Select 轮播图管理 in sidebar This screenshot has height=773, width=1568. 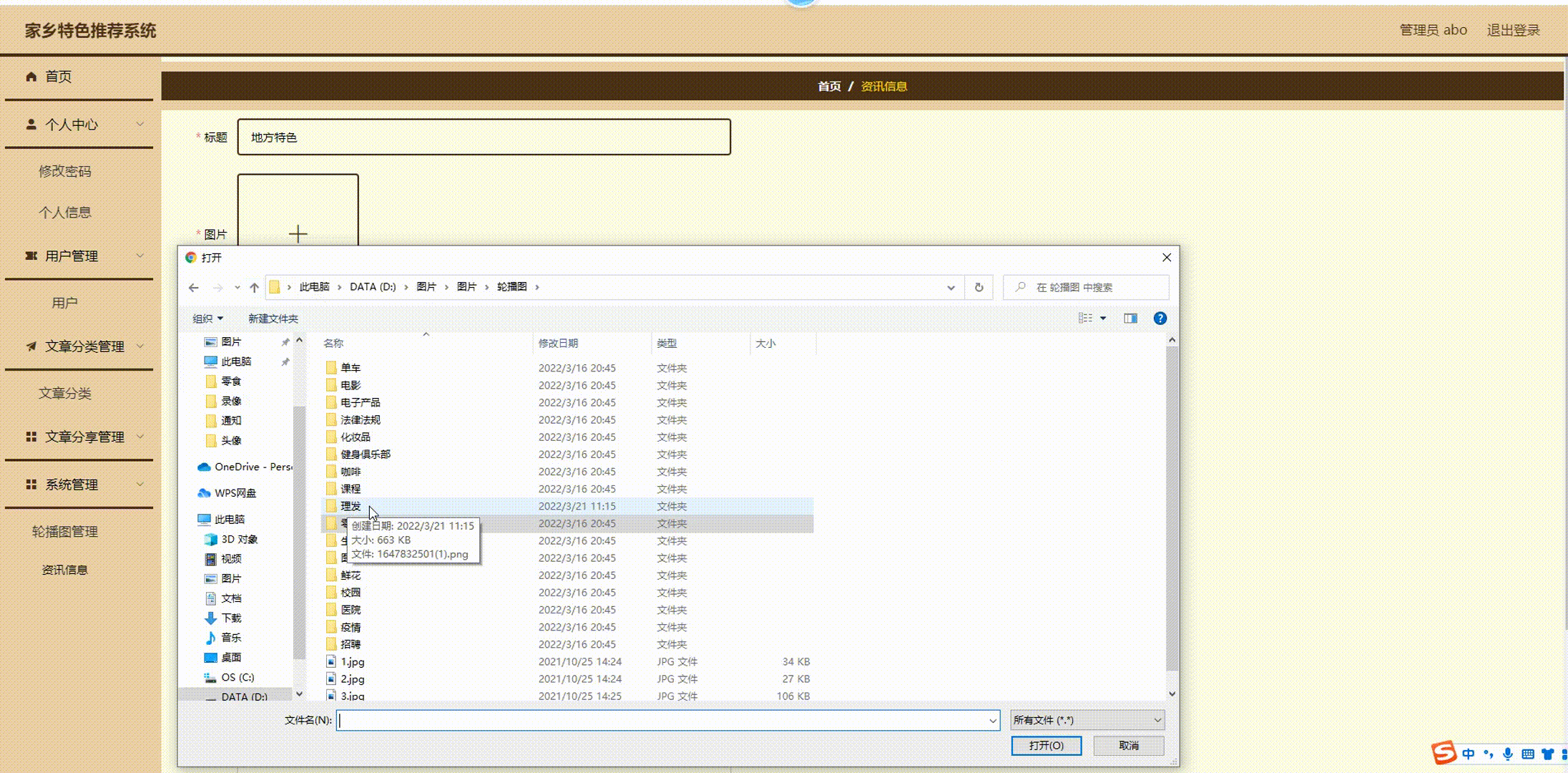pyautogui.click(x=65, y=532)
